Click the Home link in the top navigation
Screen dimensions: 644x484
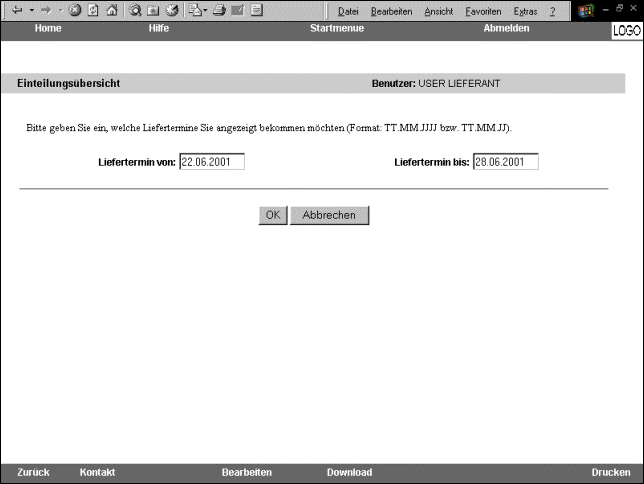coord(48,28)
